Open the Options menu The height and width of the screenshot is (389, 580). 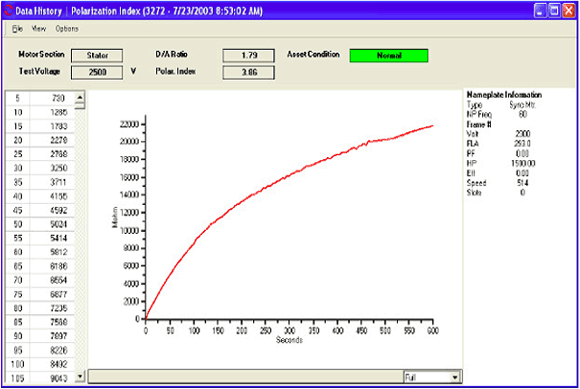(x=67, y=28)
